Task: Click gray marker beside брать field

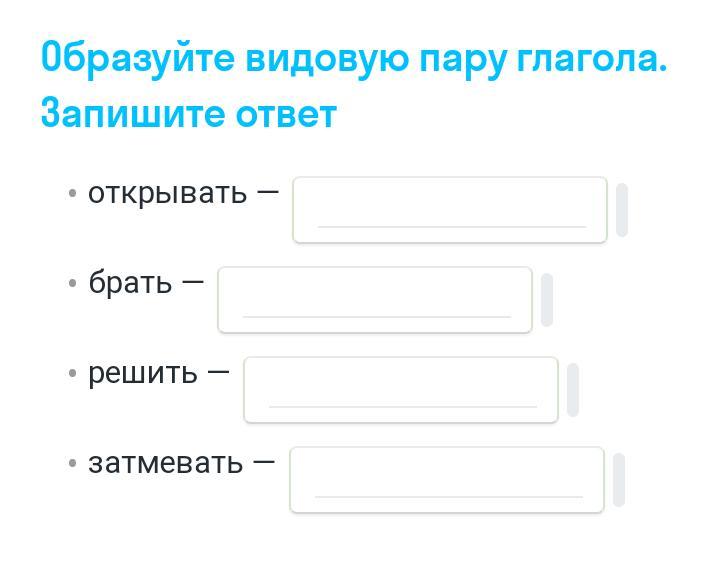Action: point(547,300)
